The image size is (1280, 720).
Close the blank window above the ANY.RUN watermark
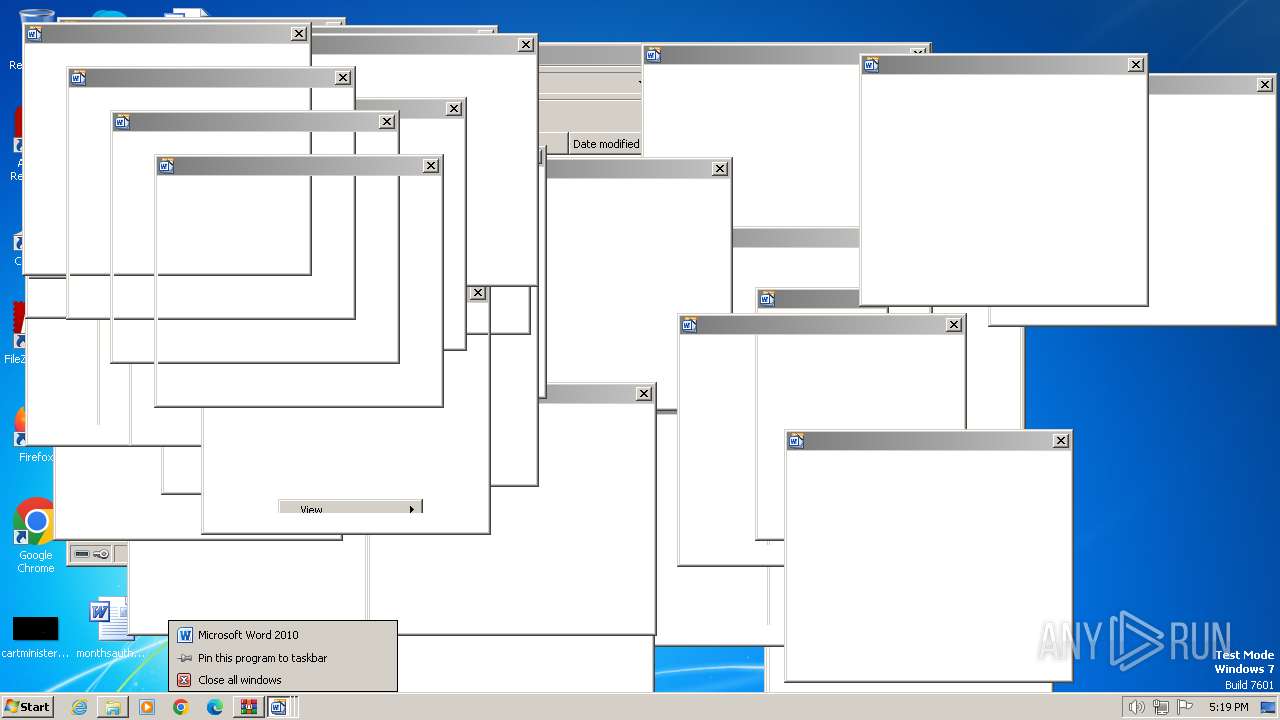click(x=1061, y=441)
